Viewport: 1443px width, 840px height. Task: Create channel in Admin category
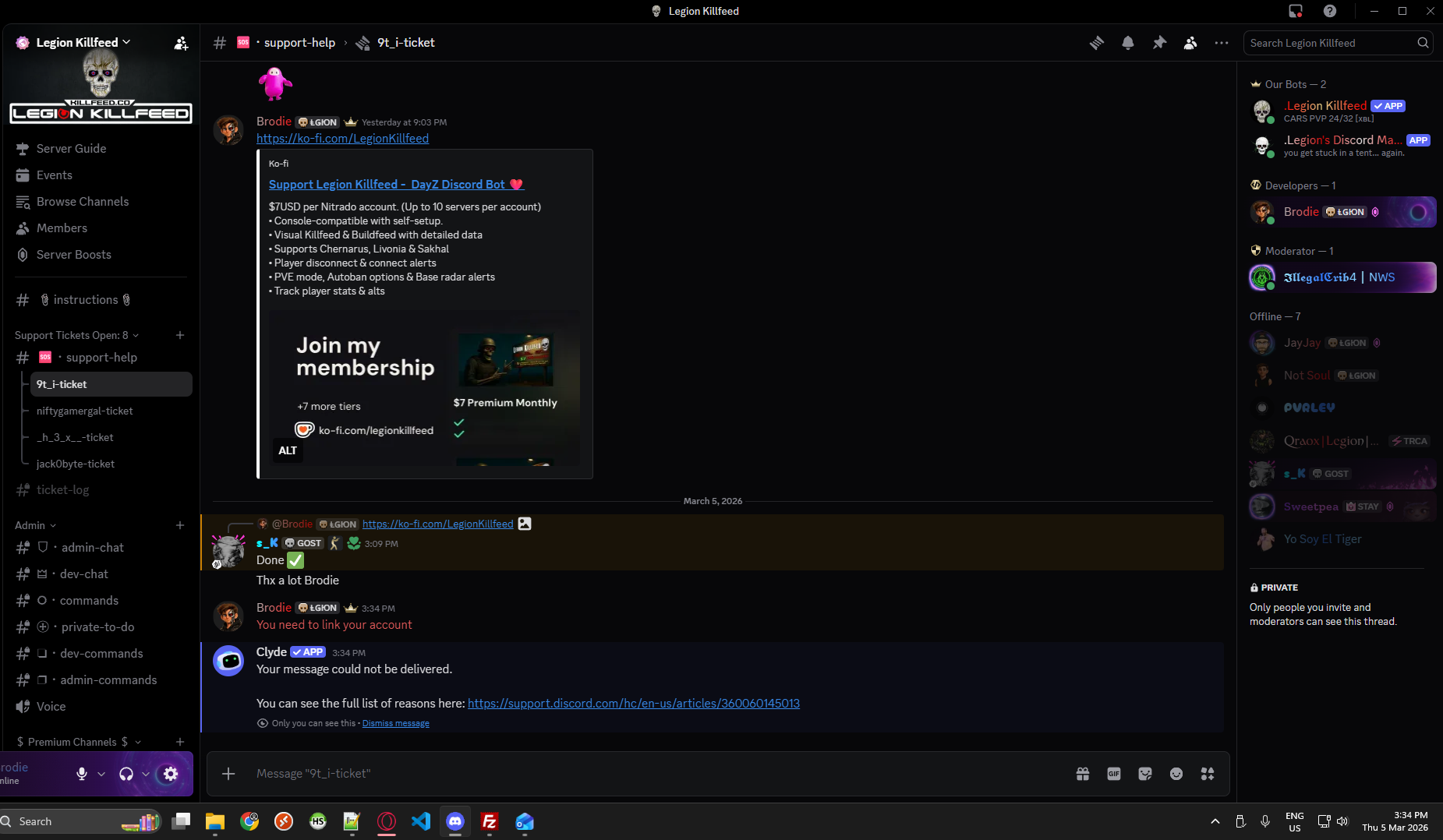pyautogui.click(x=180, y=525)
